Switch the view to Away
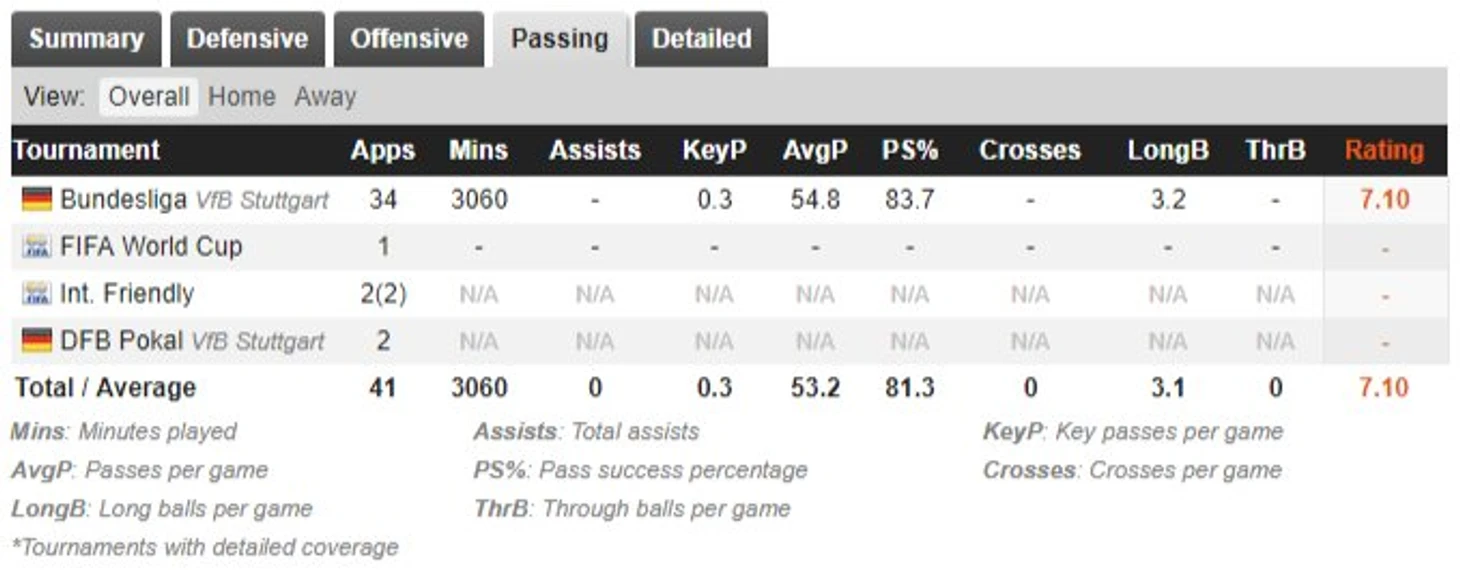Image resolution: width=1460 pixels, height=570 pixels. coord(325,97)
